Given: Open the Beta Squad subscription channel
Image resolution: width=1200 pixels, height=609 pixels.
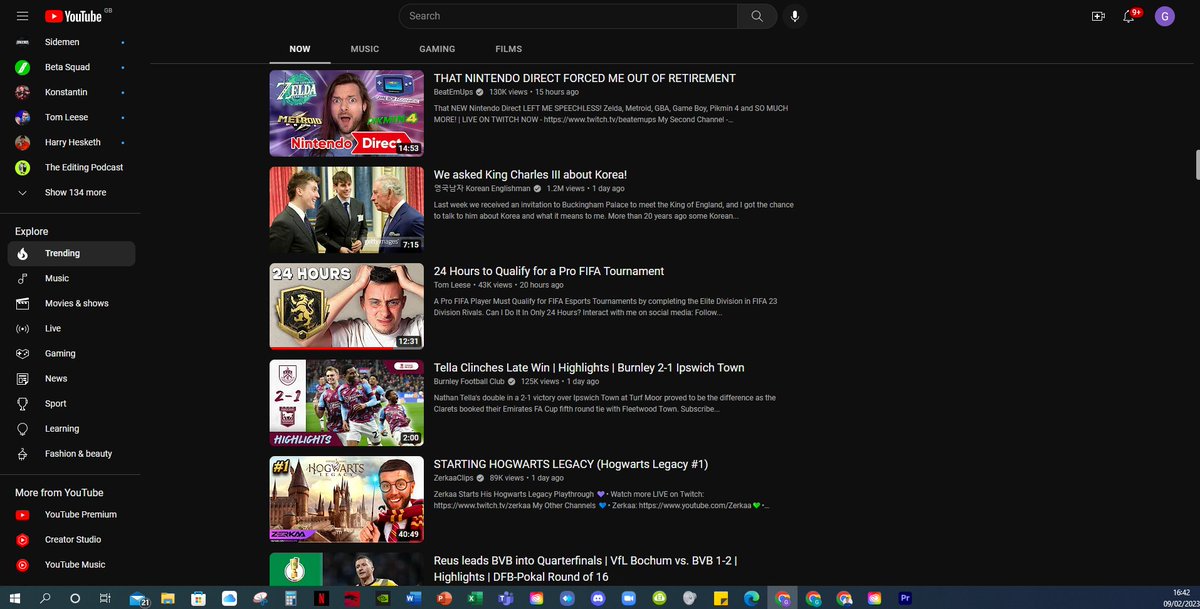Looking at the screenshot, I should (71, 67).
